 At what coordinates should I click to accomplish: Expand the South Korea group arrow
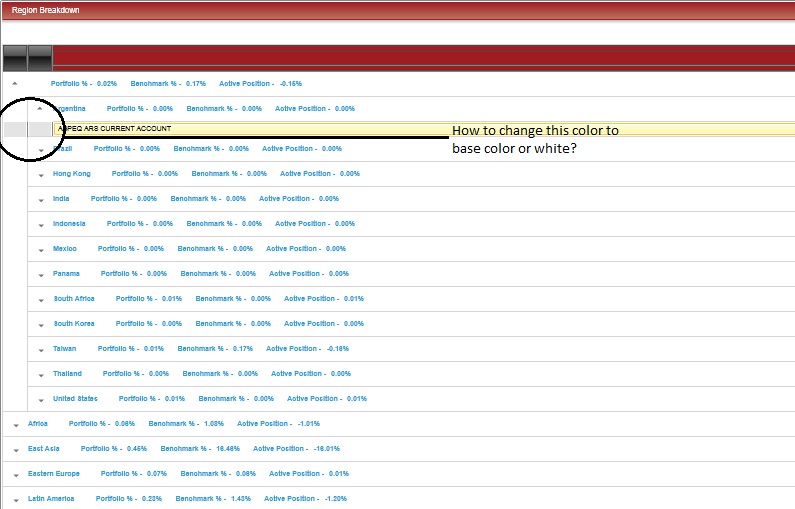(41, 325)
